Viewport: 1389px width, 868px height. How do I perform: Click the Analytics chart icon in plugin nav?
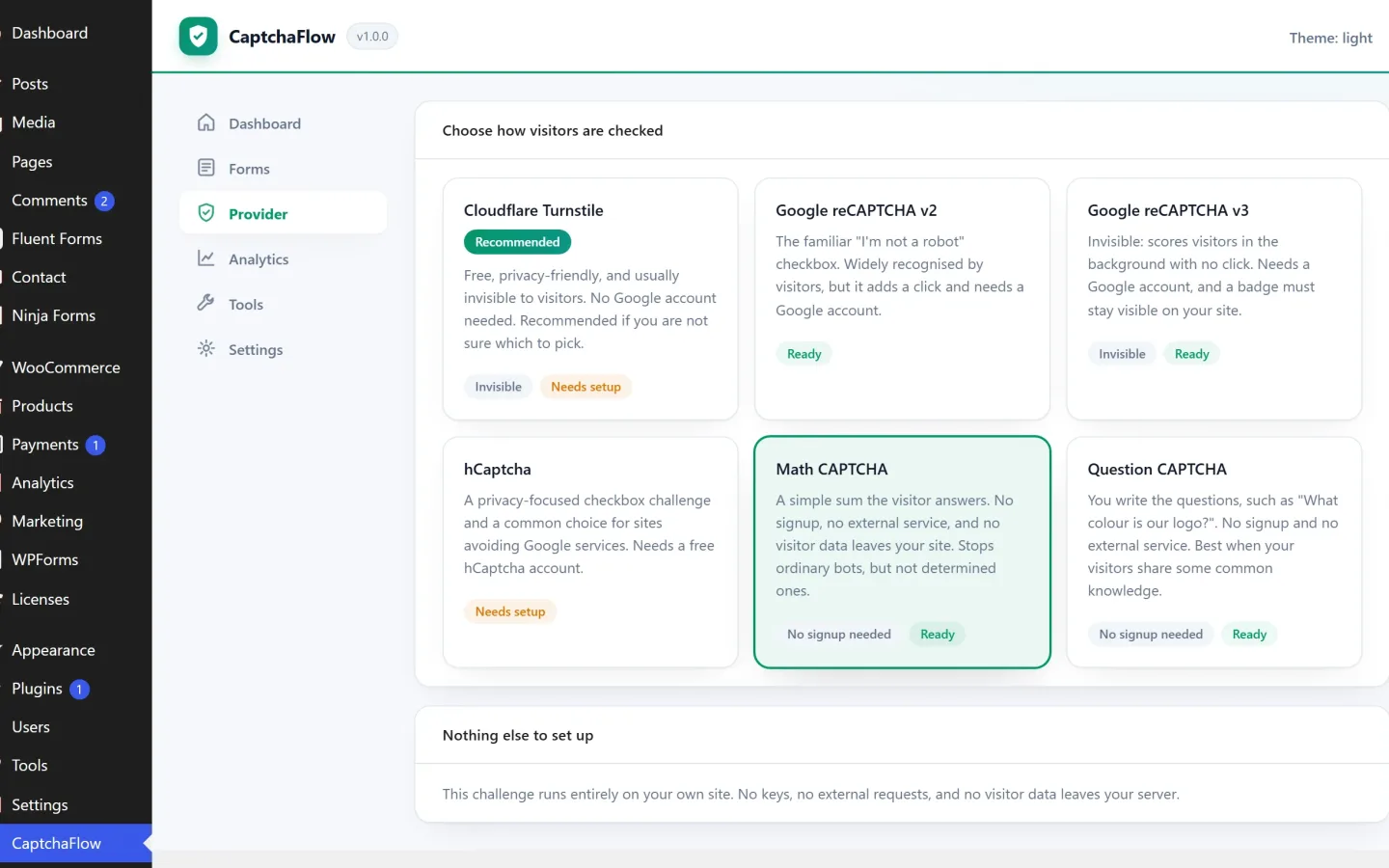point(205,258)
